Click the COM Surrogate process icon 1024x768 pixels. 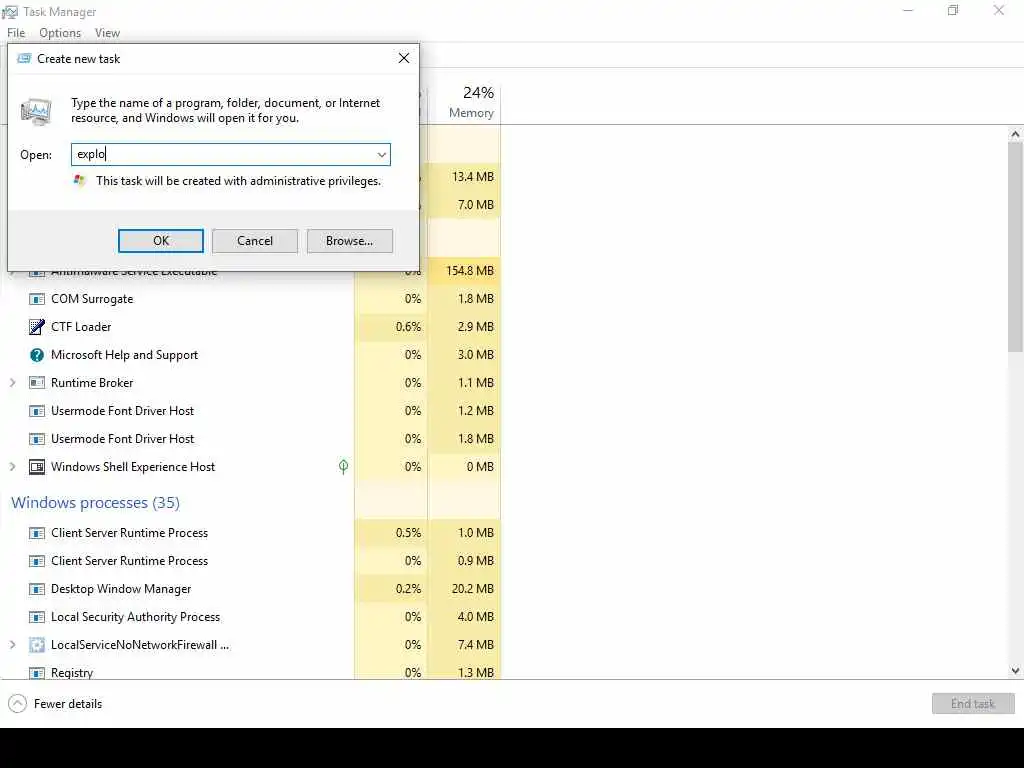coord(37,299)
